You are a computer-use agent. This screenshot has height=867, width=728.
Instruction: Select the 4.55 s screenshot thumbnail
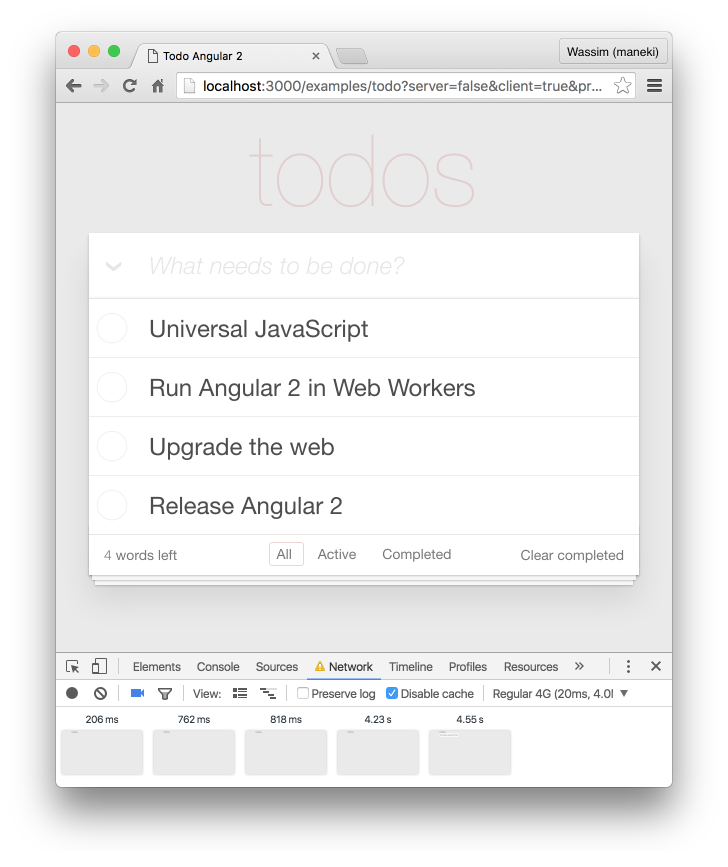pos(470,751)
